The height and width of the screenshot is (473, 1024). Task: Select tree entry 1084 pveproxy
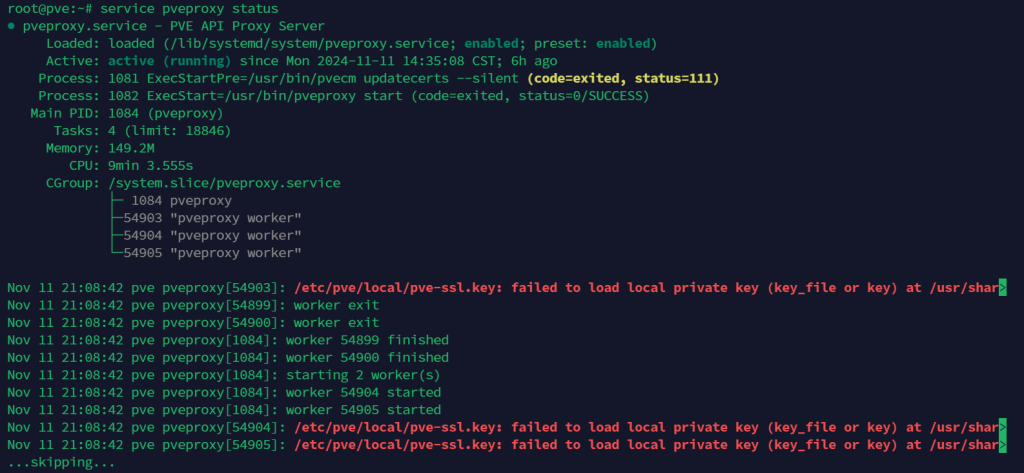click(x=181, y=201)
